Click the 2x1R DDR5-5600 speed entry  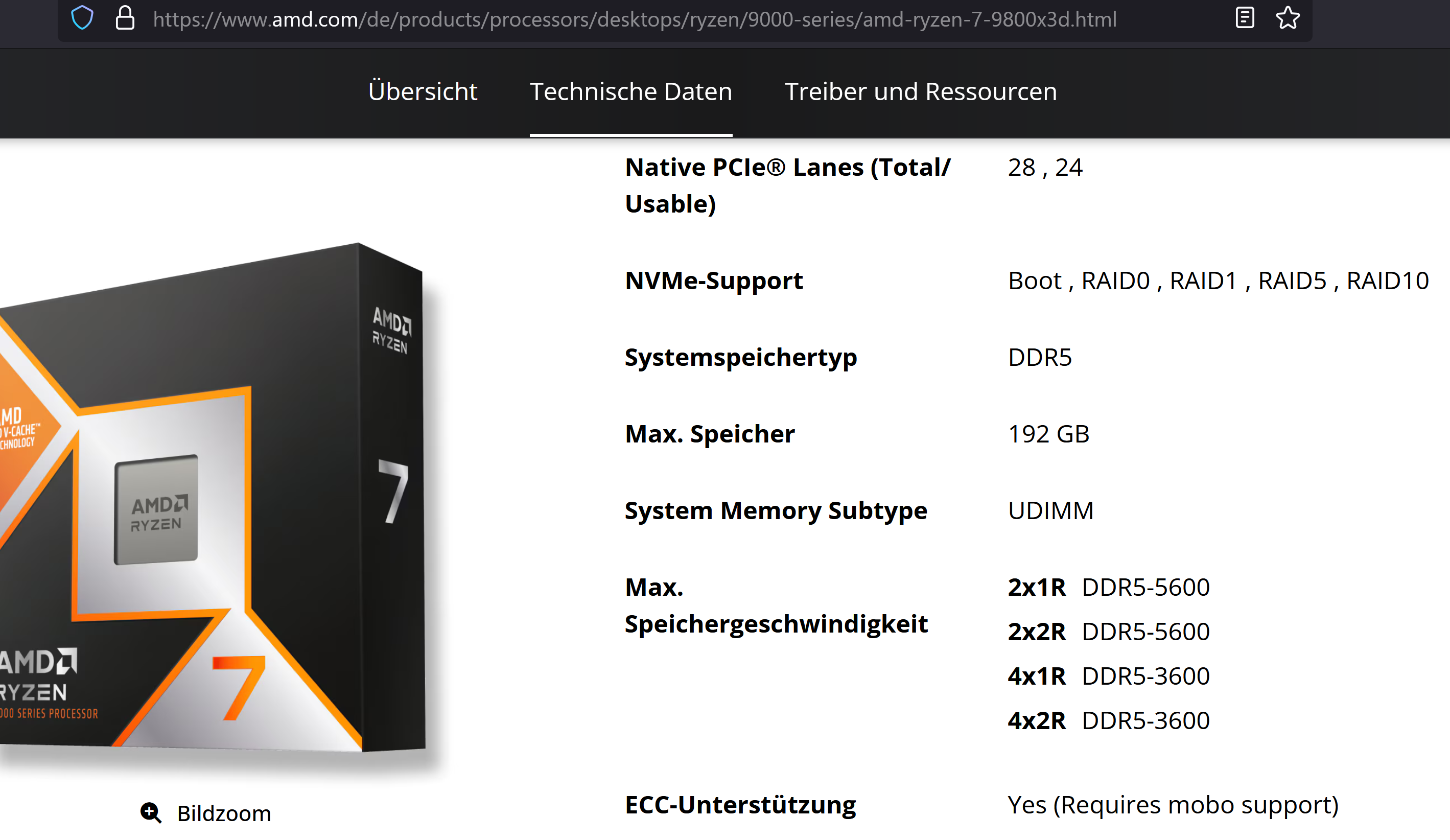(1108, 588)
